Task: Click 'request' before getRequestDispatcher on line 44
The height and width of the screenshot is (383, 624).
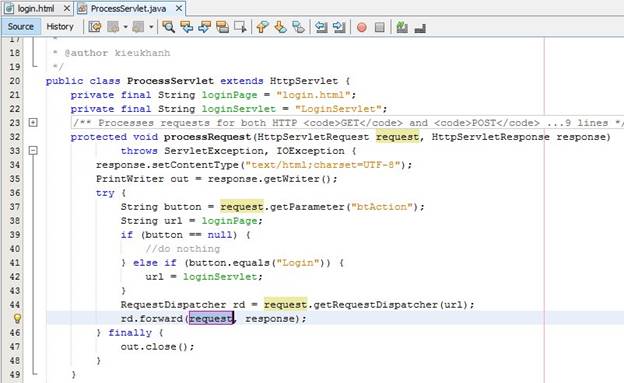Action: pyautogui.click(x=285, y=305)
